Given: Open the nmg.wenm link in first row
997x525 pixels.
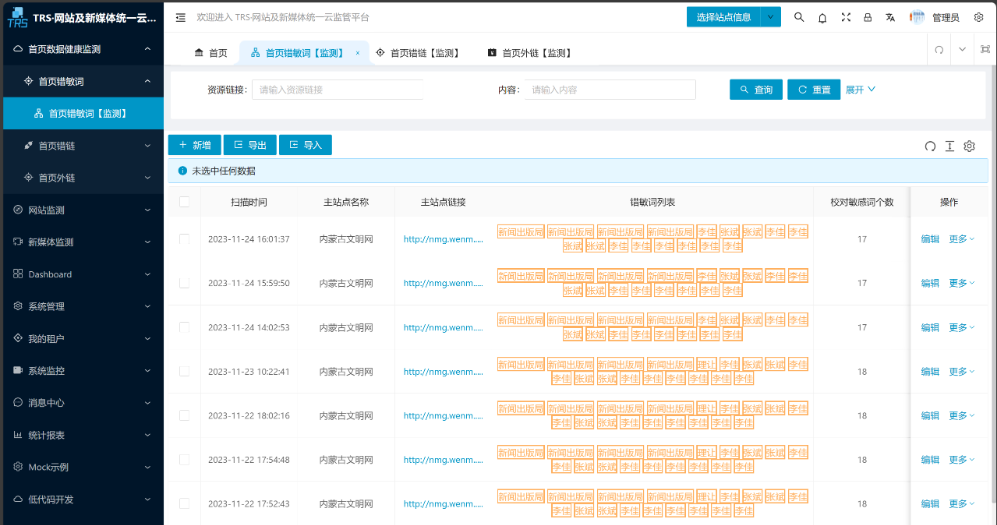Looking at the screenshot, I should click(x=442, y=239).
